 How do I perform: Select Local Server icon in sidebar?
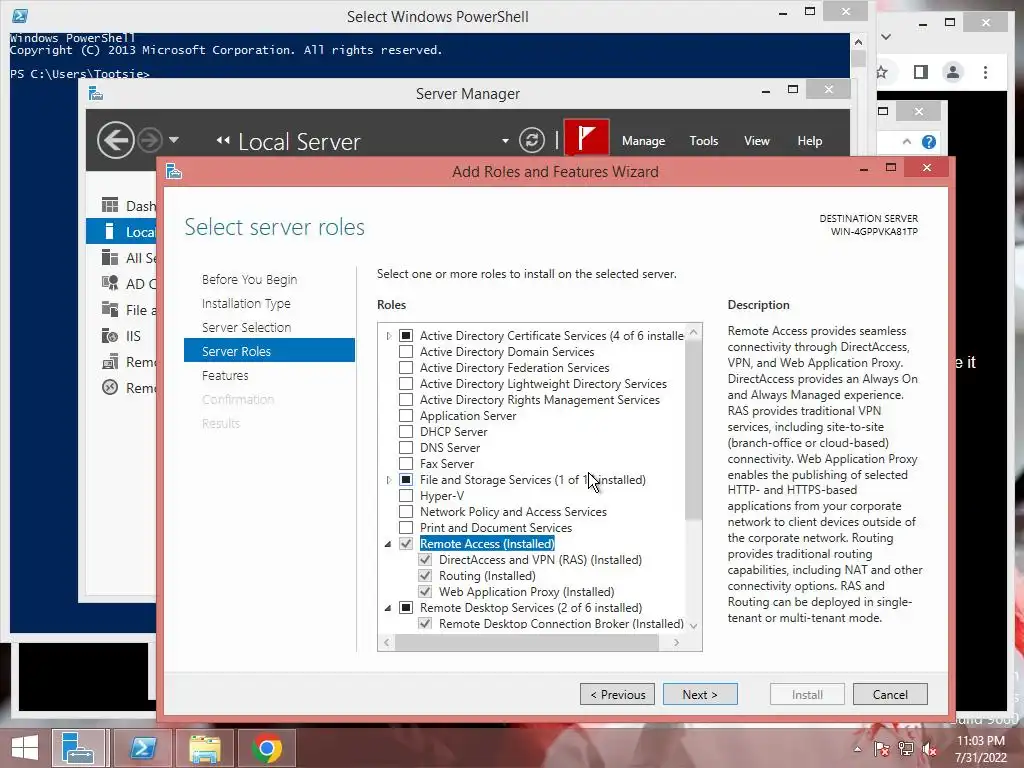(x=110, y=232)
